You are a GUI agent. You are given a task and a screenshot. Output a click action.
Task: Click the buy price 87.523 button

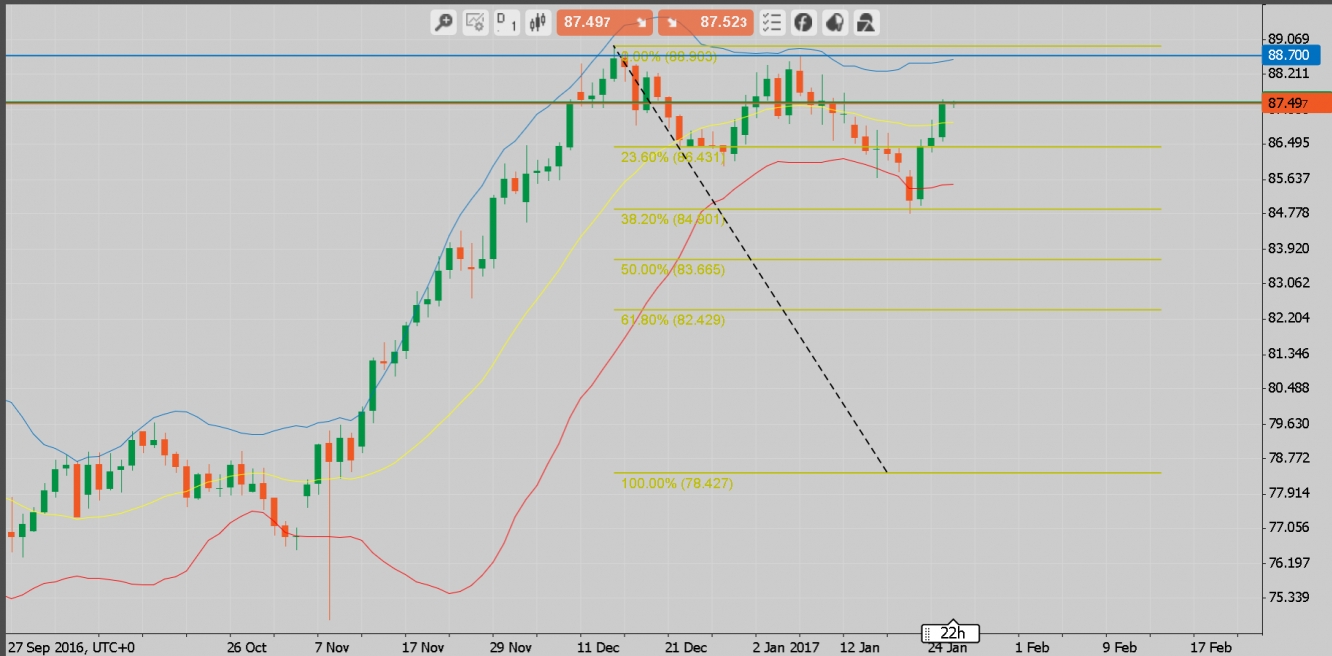click(x=705, y=22)
